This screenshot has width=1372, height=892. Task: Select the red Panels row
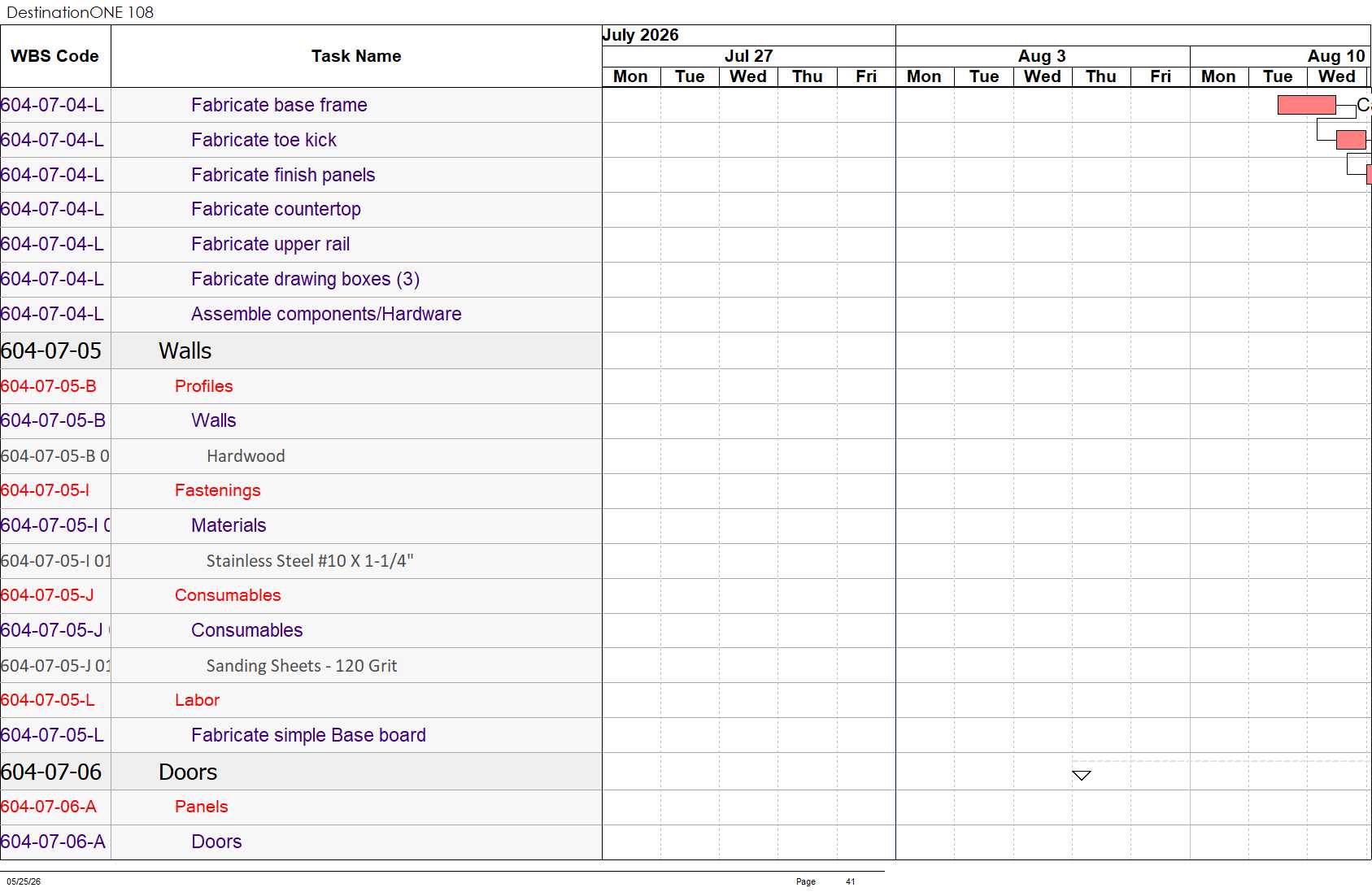point(301,807)
